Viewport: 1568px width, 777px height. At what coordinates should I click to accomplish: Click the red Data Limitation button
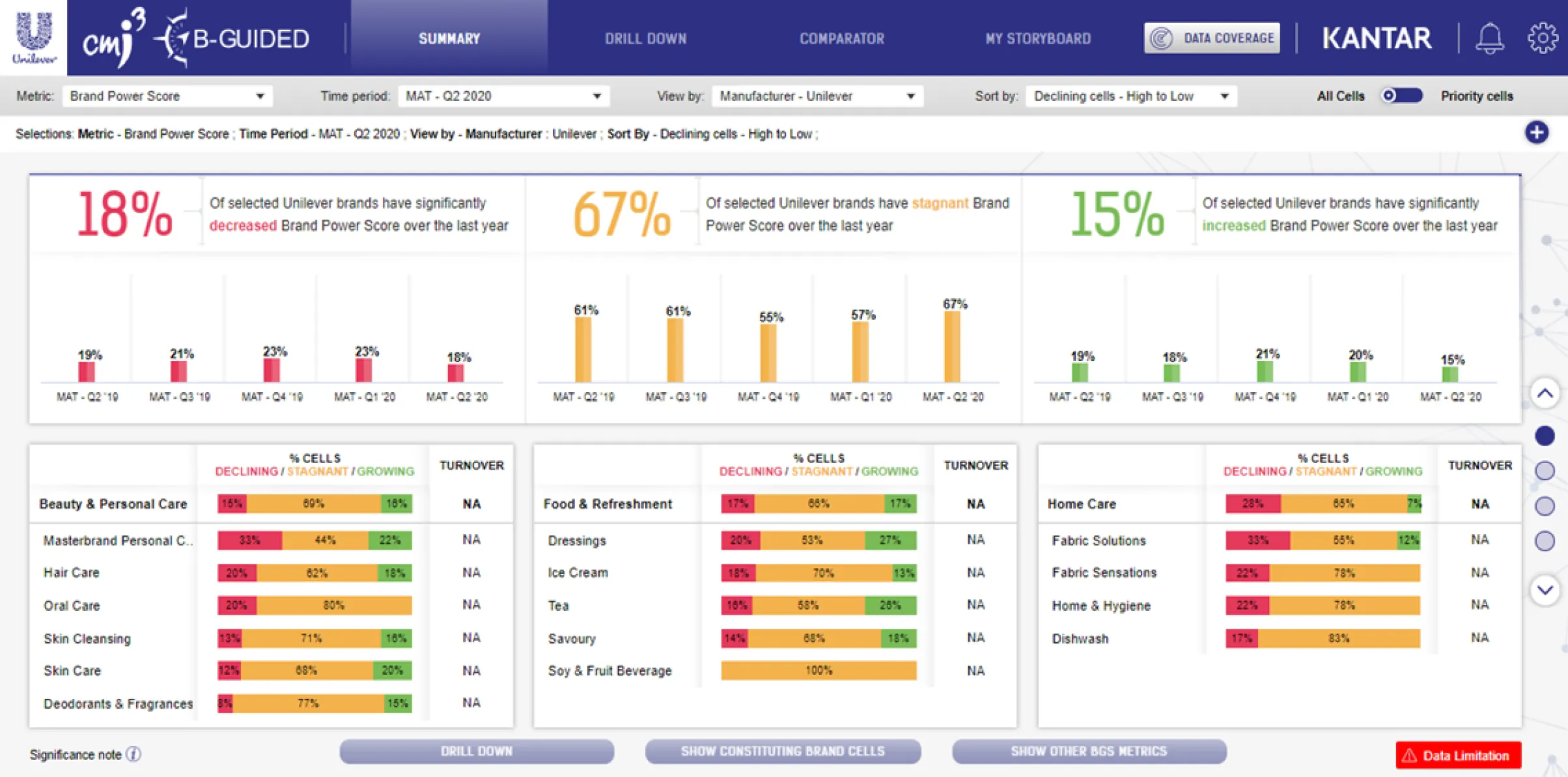point(1458,756)
